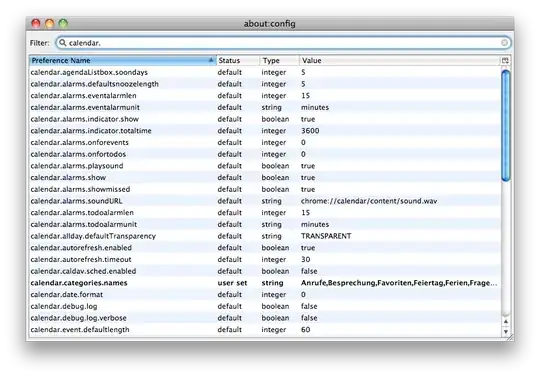This screenshot has width=540, height=377.
Task: Select calendar.allday.defaultTransparency preference
Action: click(x=265, y=236)
